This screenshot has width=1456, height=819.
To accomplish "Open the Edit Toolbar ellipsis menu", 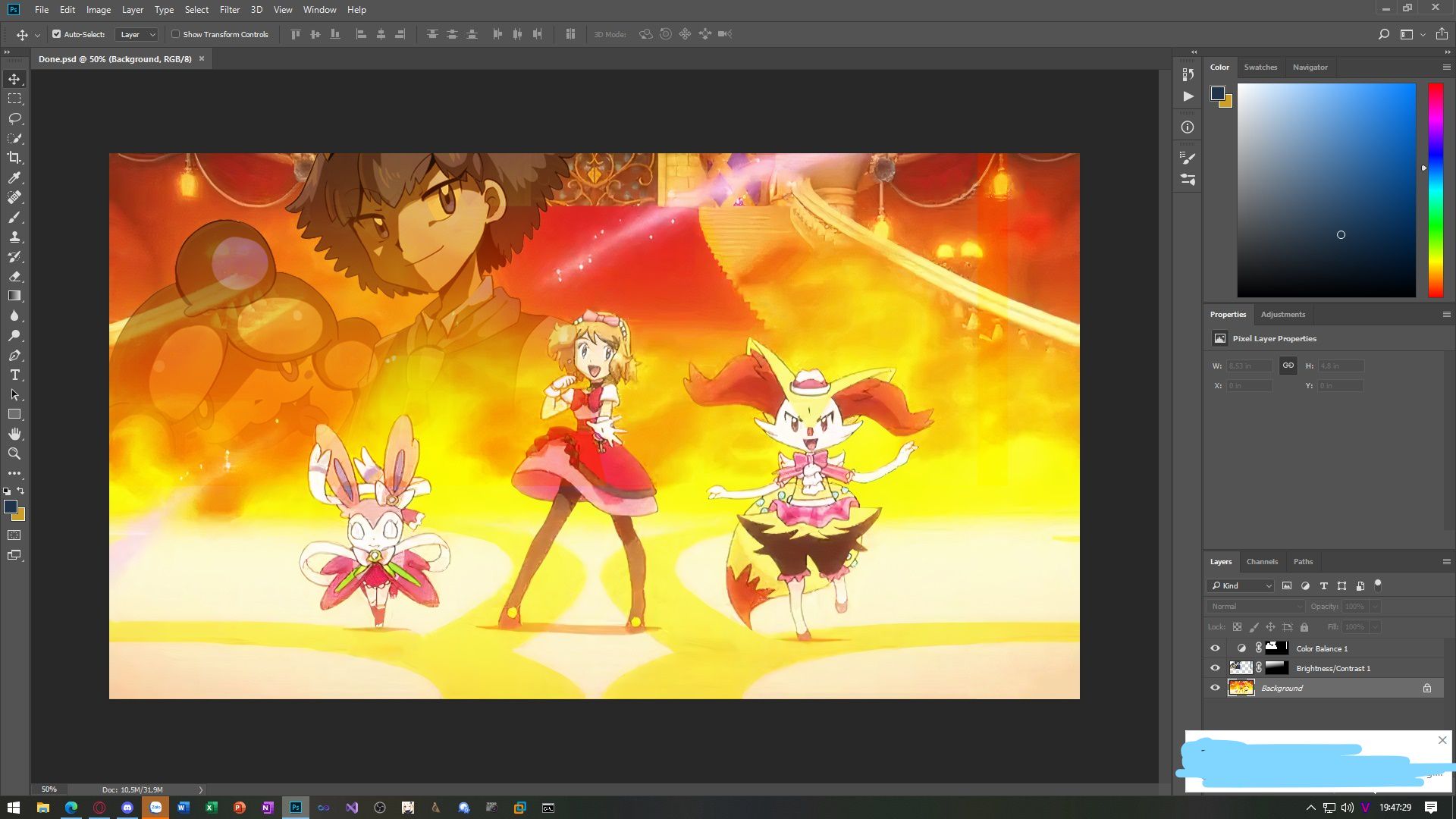I will click(x=14, y=473).
